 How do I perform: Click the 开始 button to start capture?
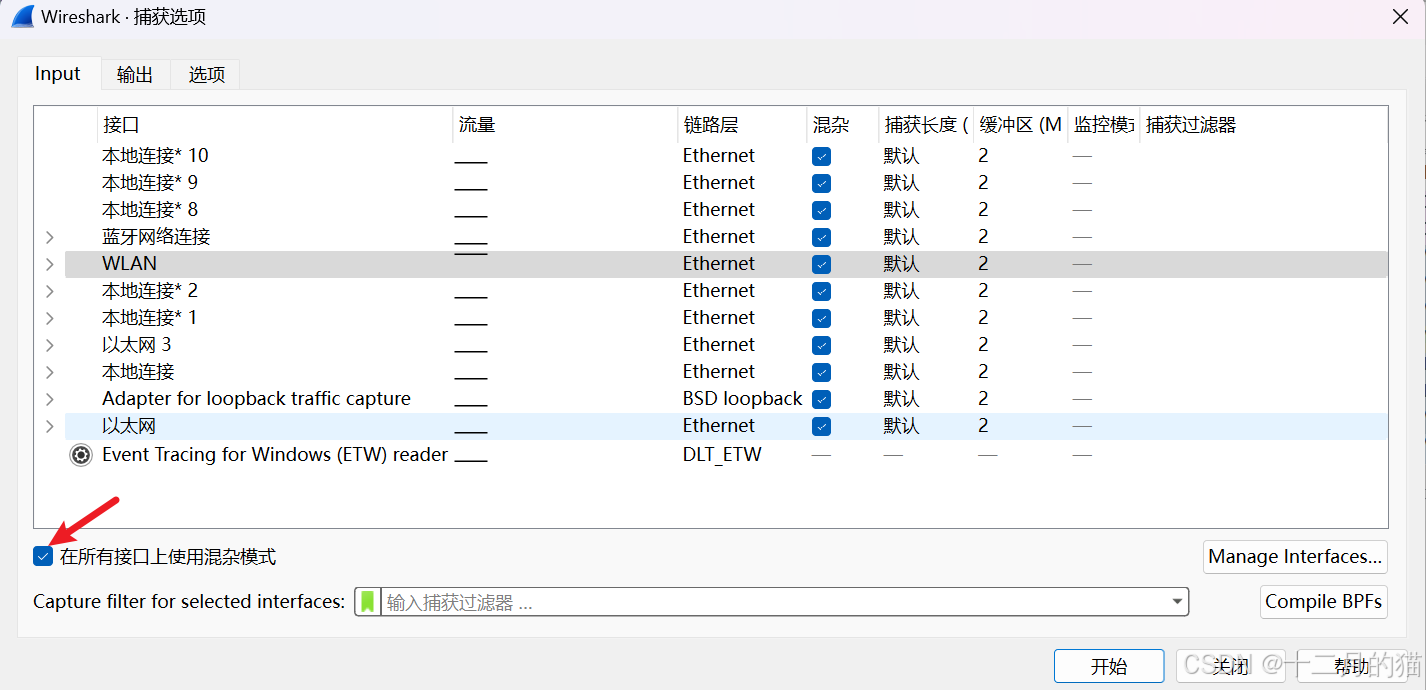click(1108, 666)
